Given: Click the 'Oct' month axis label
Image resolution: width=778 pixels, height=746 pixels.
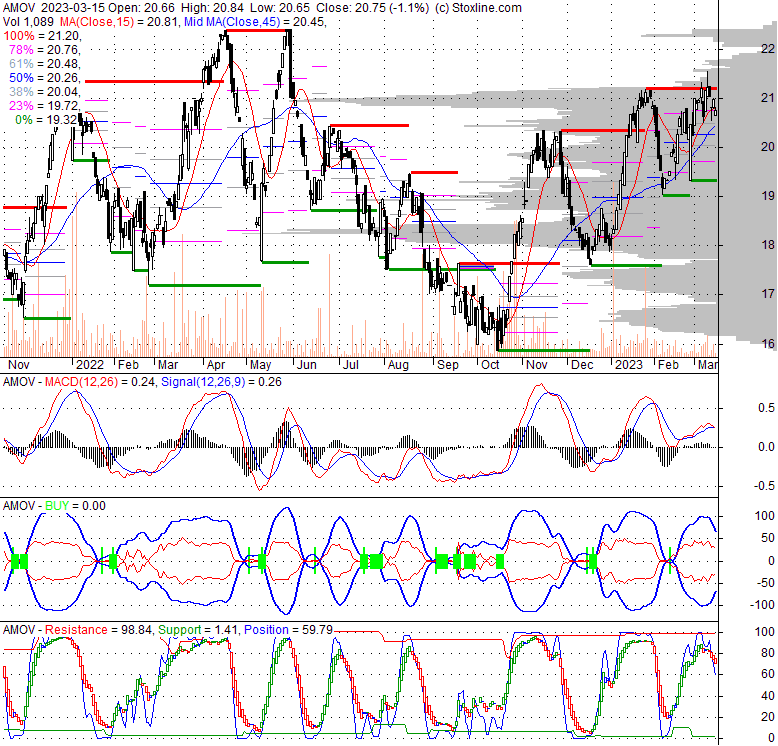Looking at the screenshot, I should coord(490,365).
